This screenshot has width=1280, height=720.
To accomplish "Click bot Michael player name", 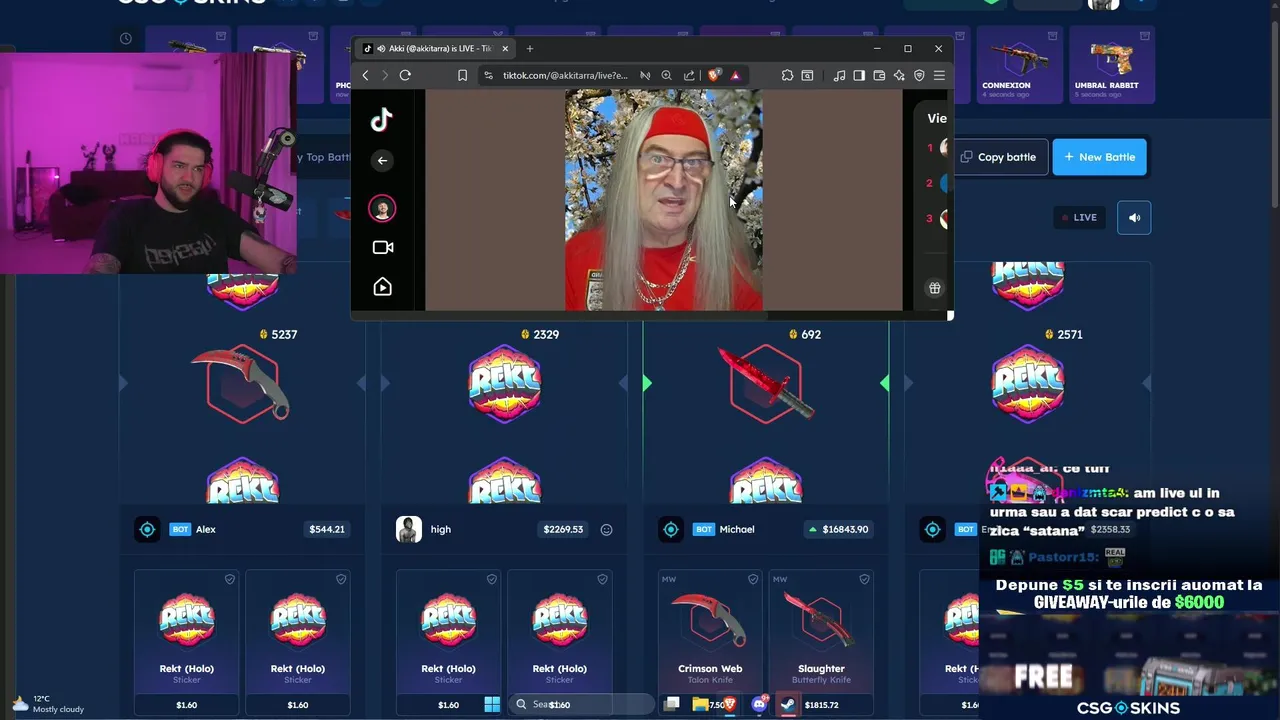I will pyautogui.click(x=737, y=529).
